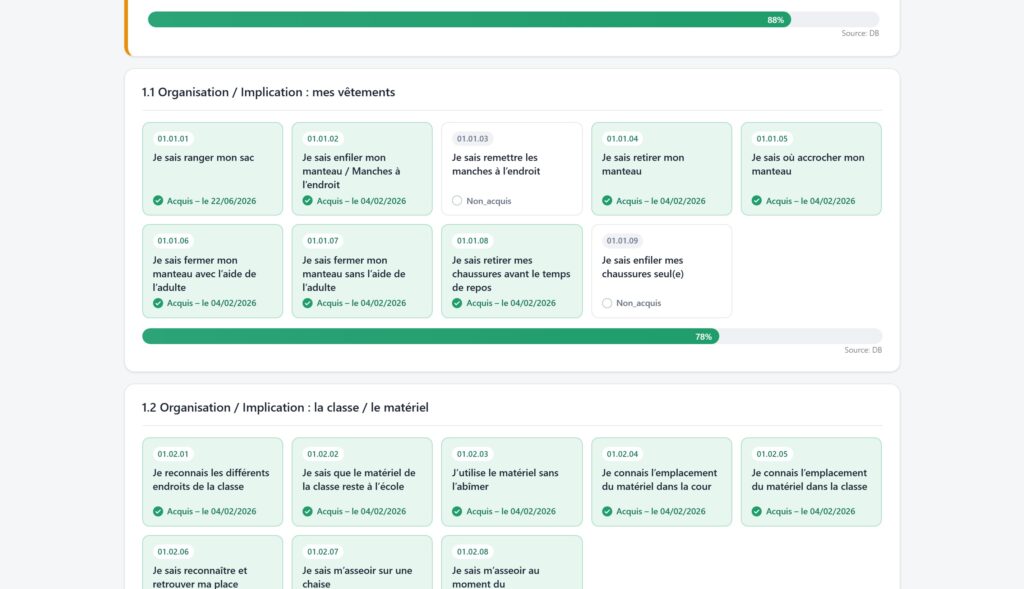1024x589 pixels.
Task: Click 'Source: DB' label under the 78% bar
Action: coord(863,350)
